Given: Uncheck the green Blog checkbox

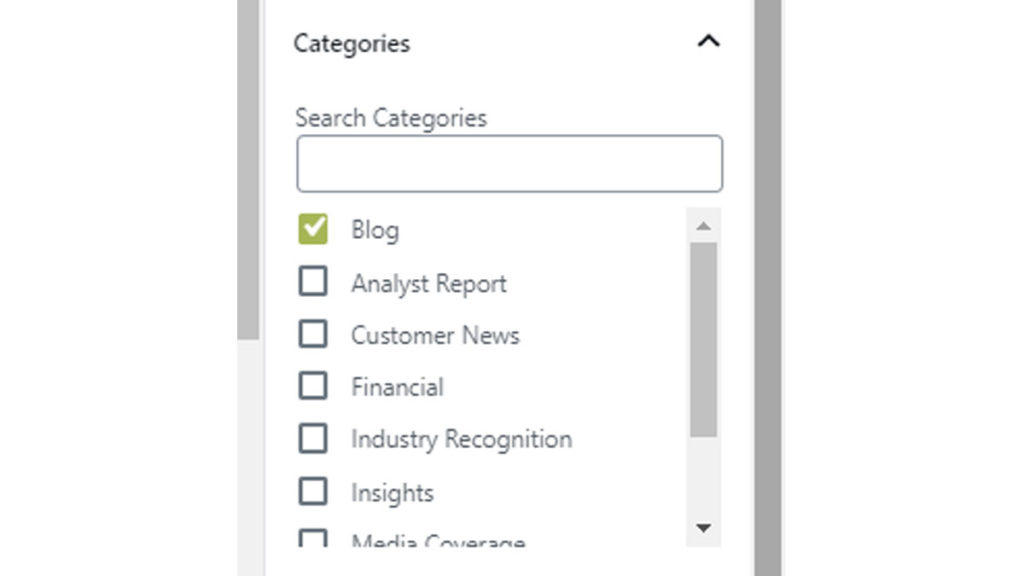Looking at the screenshot, I should tap(313, 229).
